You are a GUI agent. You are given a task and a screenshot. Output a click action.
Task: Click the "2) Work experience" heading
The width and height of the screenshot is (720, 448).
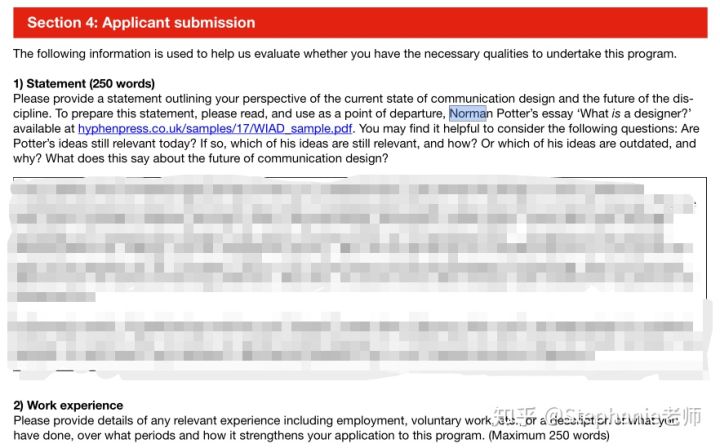68,405
